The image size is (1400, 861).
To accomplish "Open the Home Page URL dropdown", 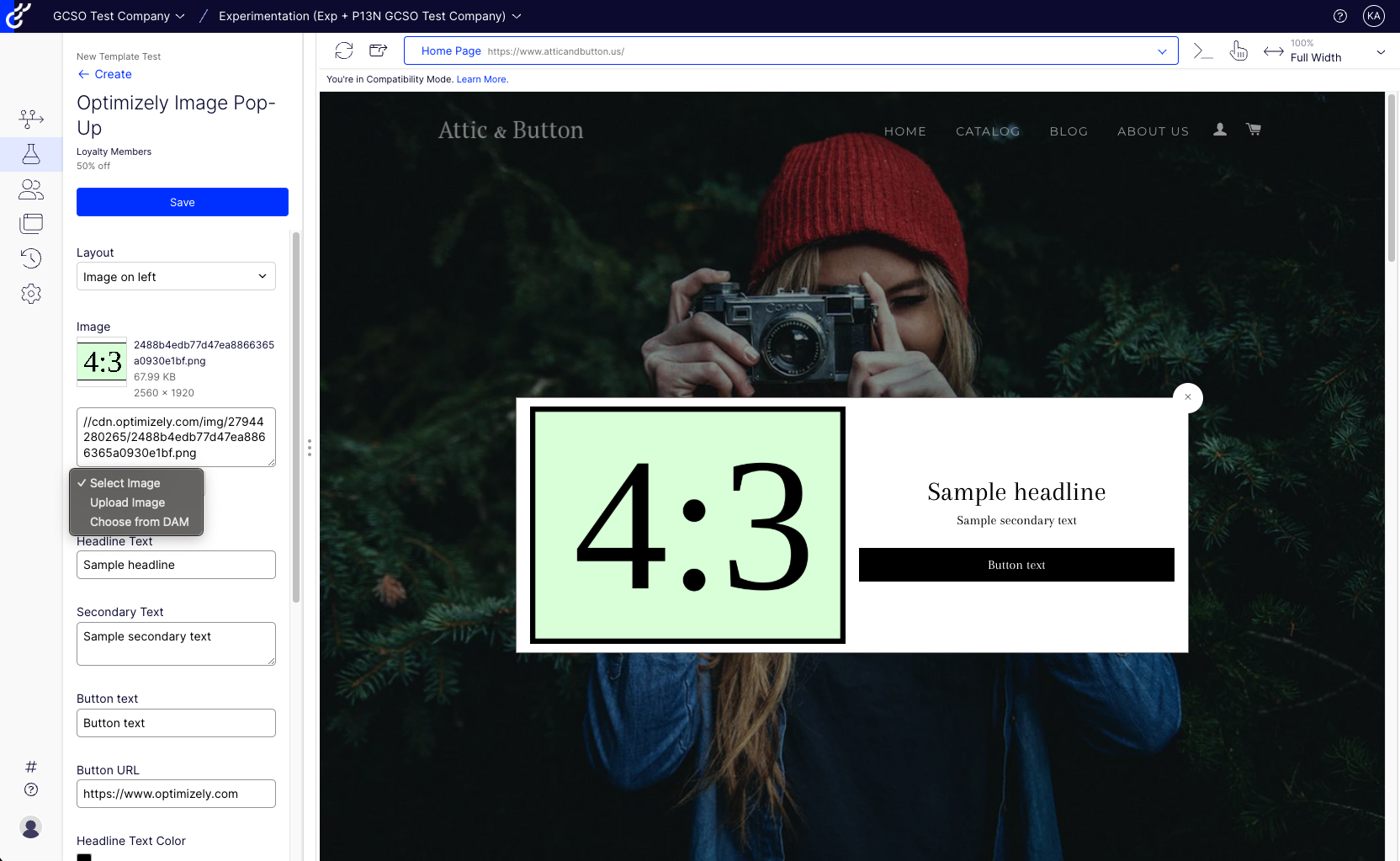I will pyautogui.click(x=1162, y=51).
